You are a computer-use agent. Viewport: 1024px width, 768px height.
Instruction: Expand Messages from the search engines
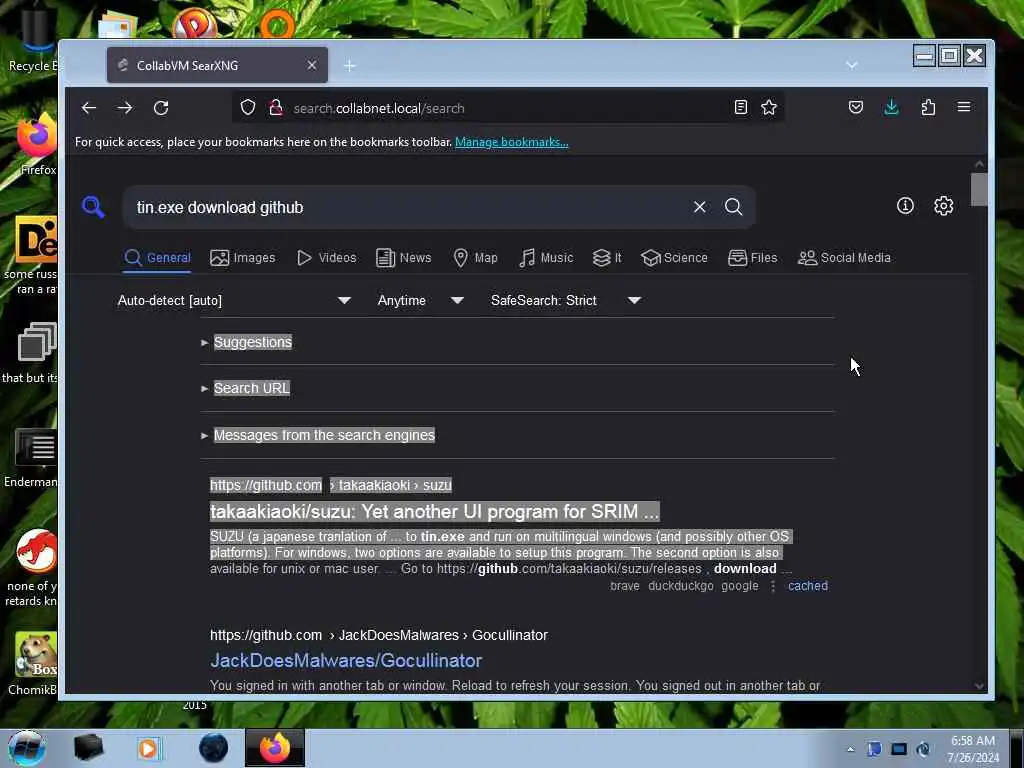324,435
